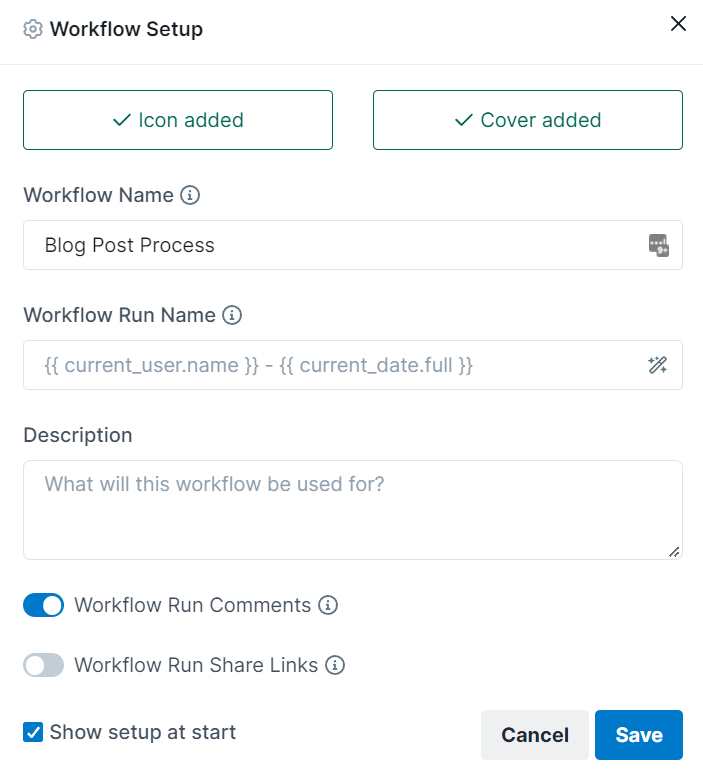The width and height of the screenshot is (703, 771).
Task: Close the Workflow Setup dialog
Action: [x=678, y=23]
